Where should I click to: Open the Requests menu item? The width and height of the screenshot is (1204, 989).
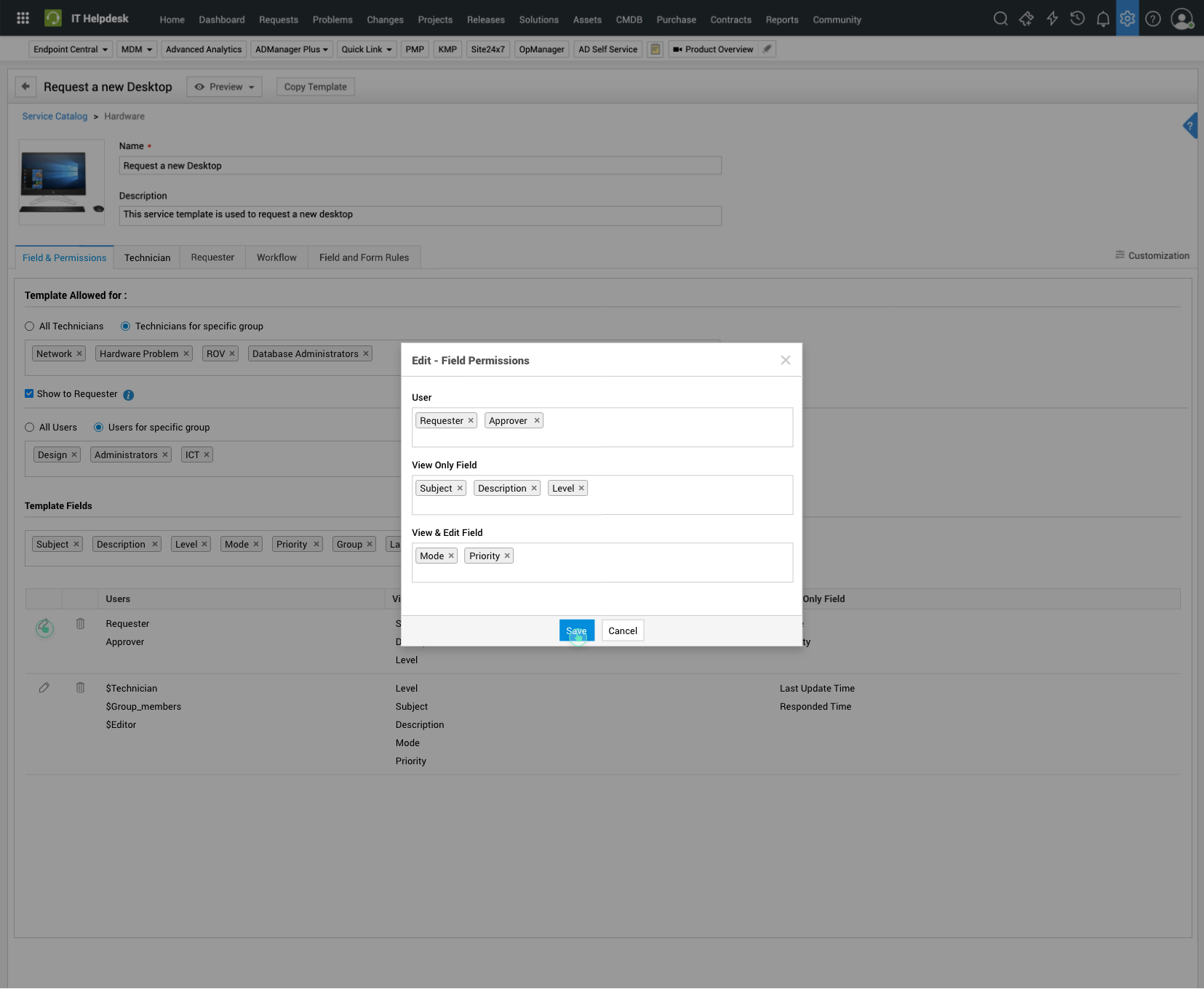coord(279,20)
